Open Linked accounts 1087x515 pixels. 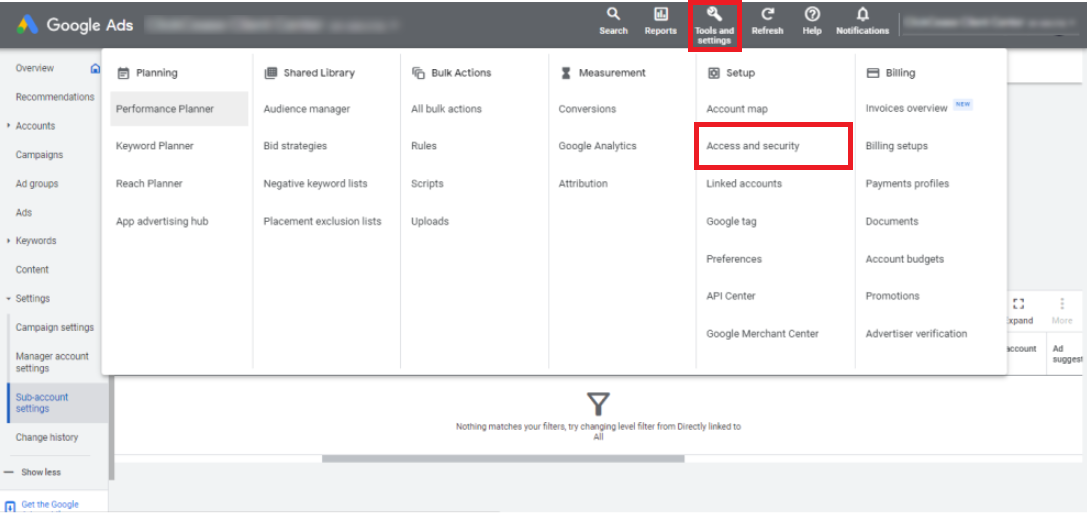[x=744, y=184]
